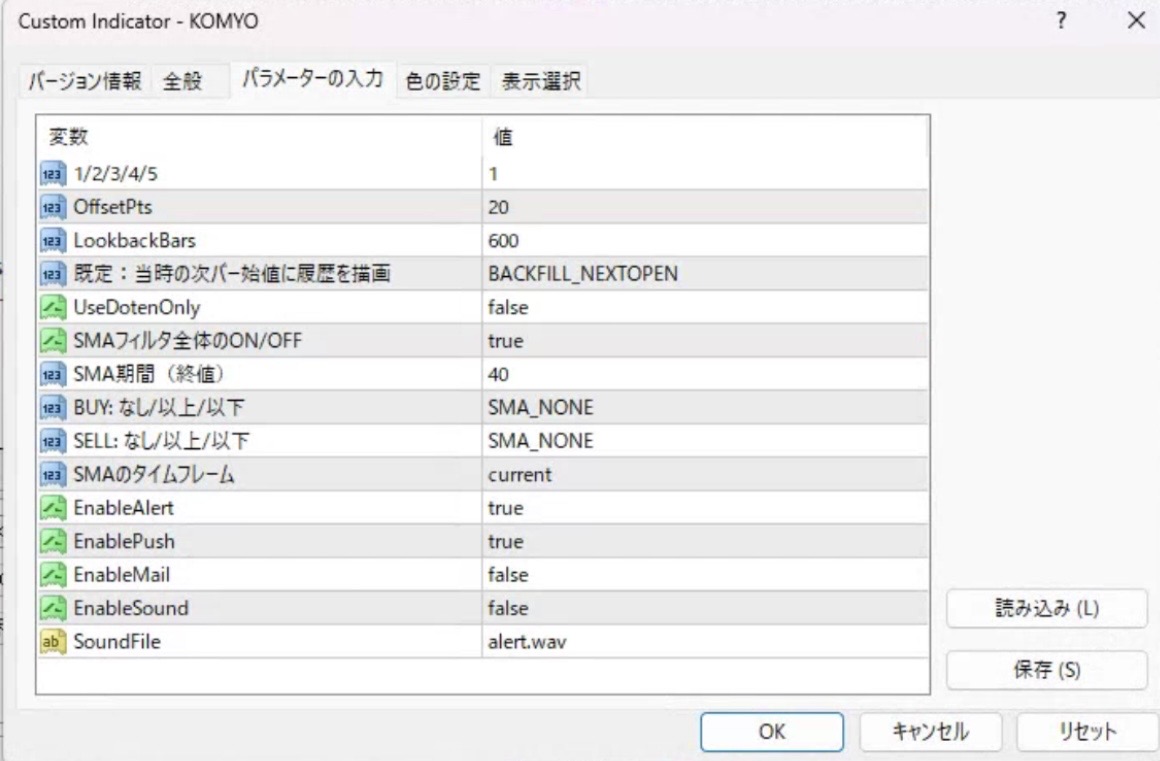Edit the SMA期間 value 40
Viewport: 1160px width, 761px height.
705,374
